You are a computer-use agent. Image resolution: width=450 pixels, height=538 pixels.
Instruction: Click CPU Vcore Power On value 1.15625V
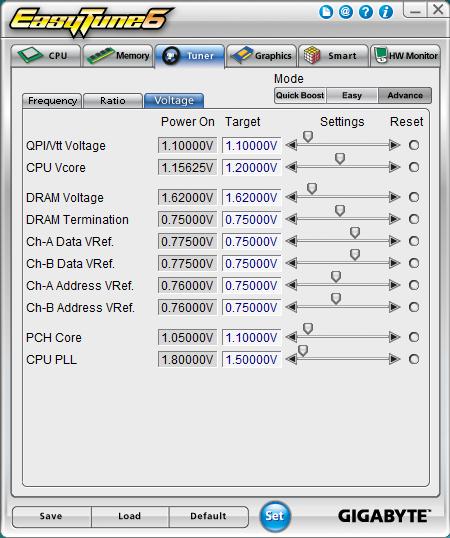(187, 167)
